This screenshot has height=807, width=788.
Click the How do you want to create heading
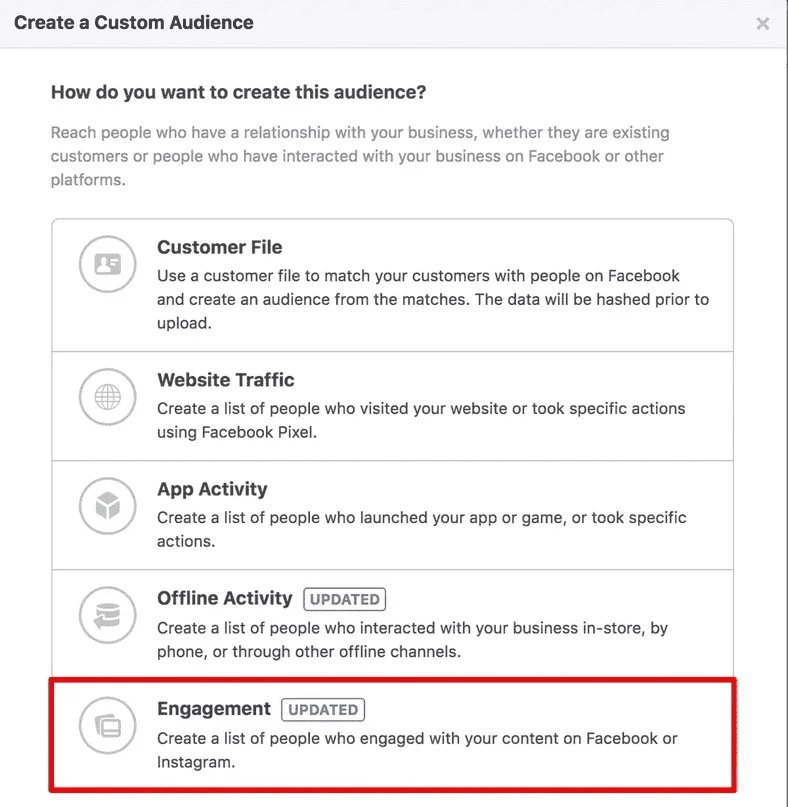point(238,92)
